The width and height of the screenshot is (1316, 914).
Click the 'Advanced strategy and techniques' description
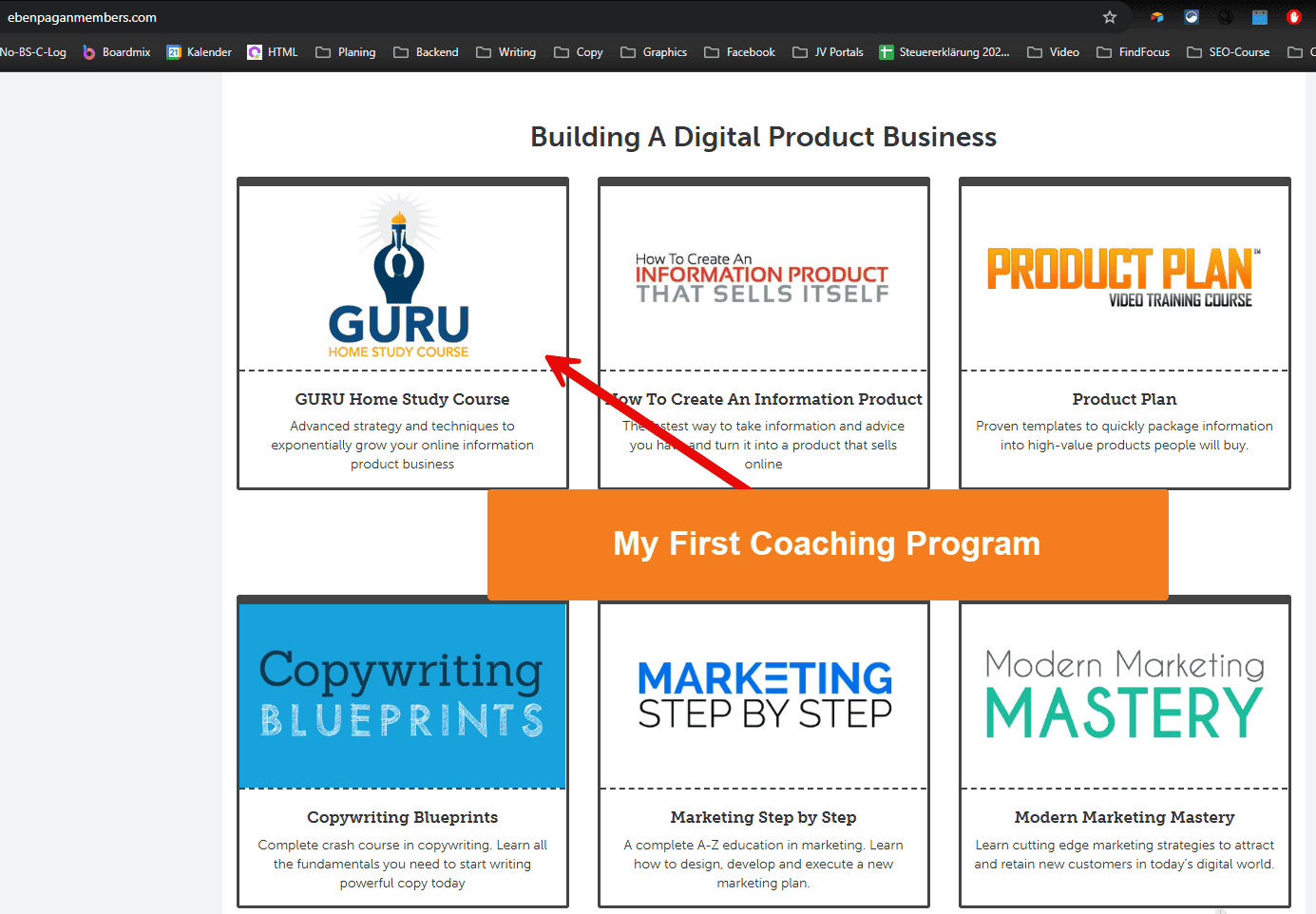402,445
